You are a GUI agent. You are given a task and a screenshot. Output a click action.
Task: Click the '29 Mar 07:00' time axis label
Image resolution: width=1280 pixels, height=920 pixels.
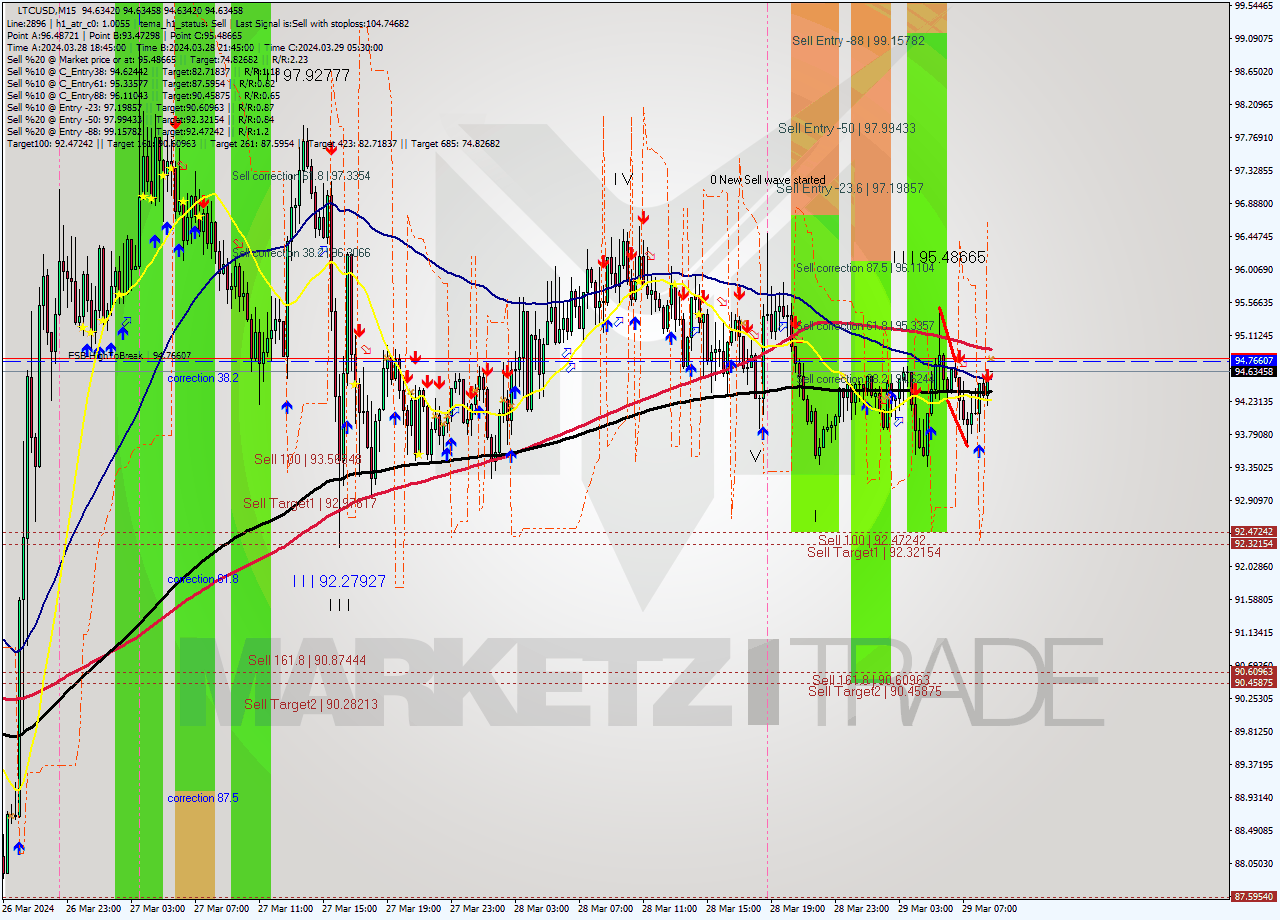point(989,910)
